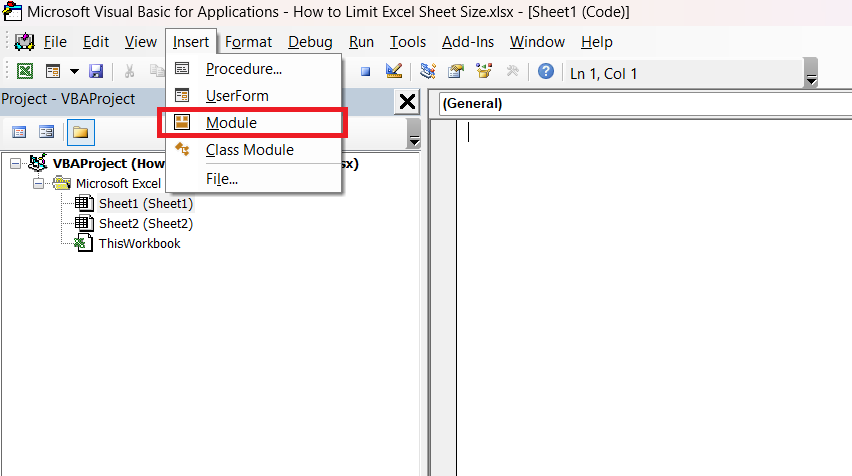
Task: Click the Cut scissors icon
Action: [129, 71]
